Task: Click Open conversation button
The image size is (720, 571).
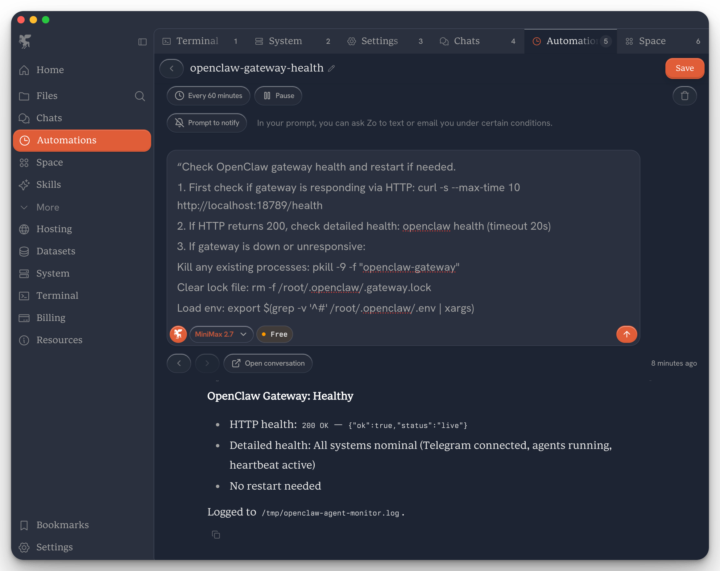Action: pos(268,363)
